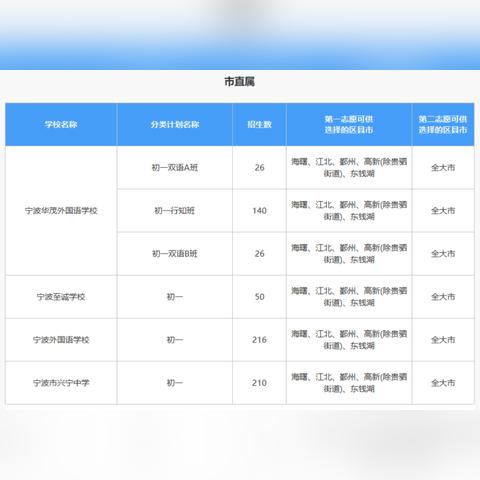
Task: Select 初一 in the 宁波市兴宁中学 row
Action: (x=175, y=383)
